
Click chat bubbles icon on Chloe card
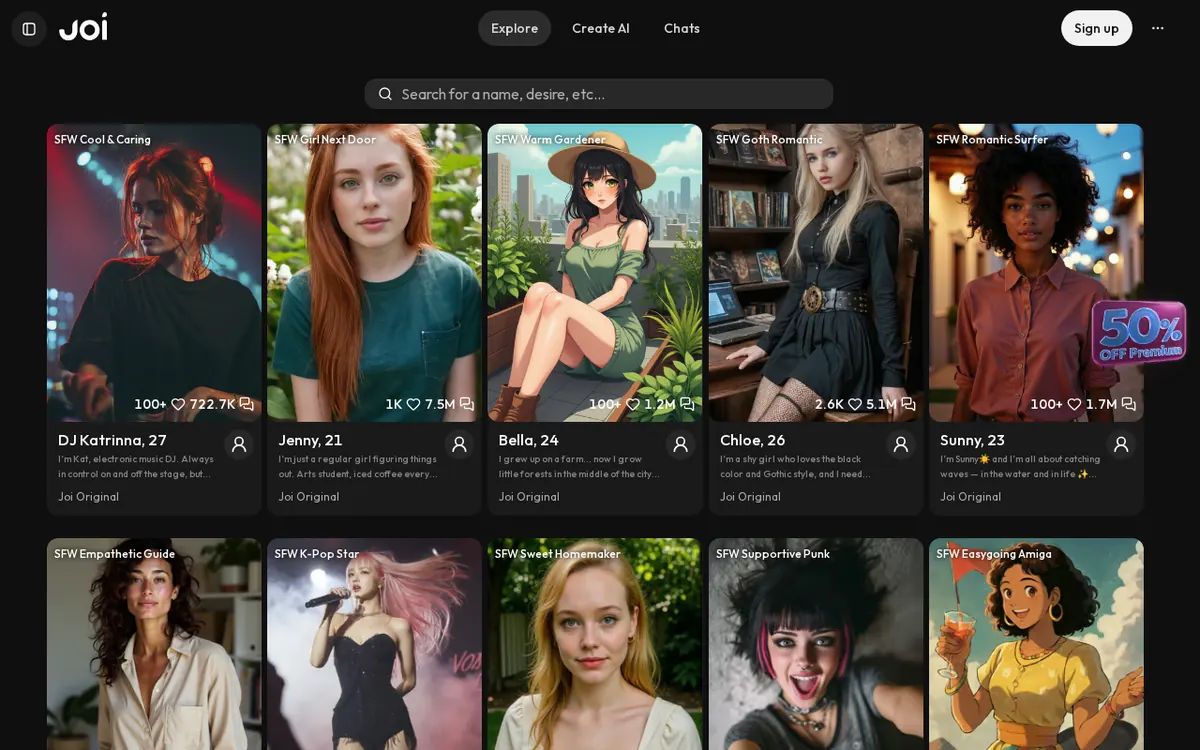tap(908, 404)
